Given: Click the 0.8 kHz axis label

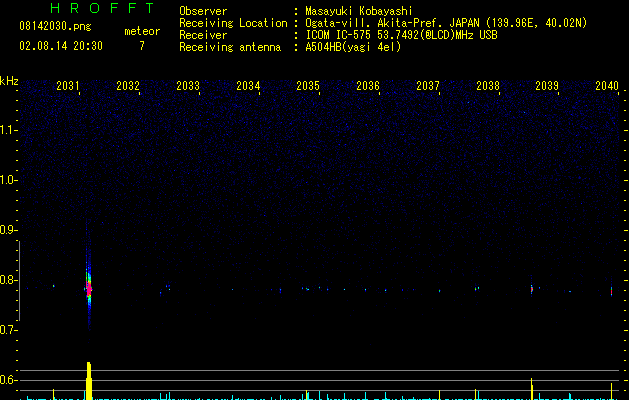Looking at the screenshot, I should 9,280.
